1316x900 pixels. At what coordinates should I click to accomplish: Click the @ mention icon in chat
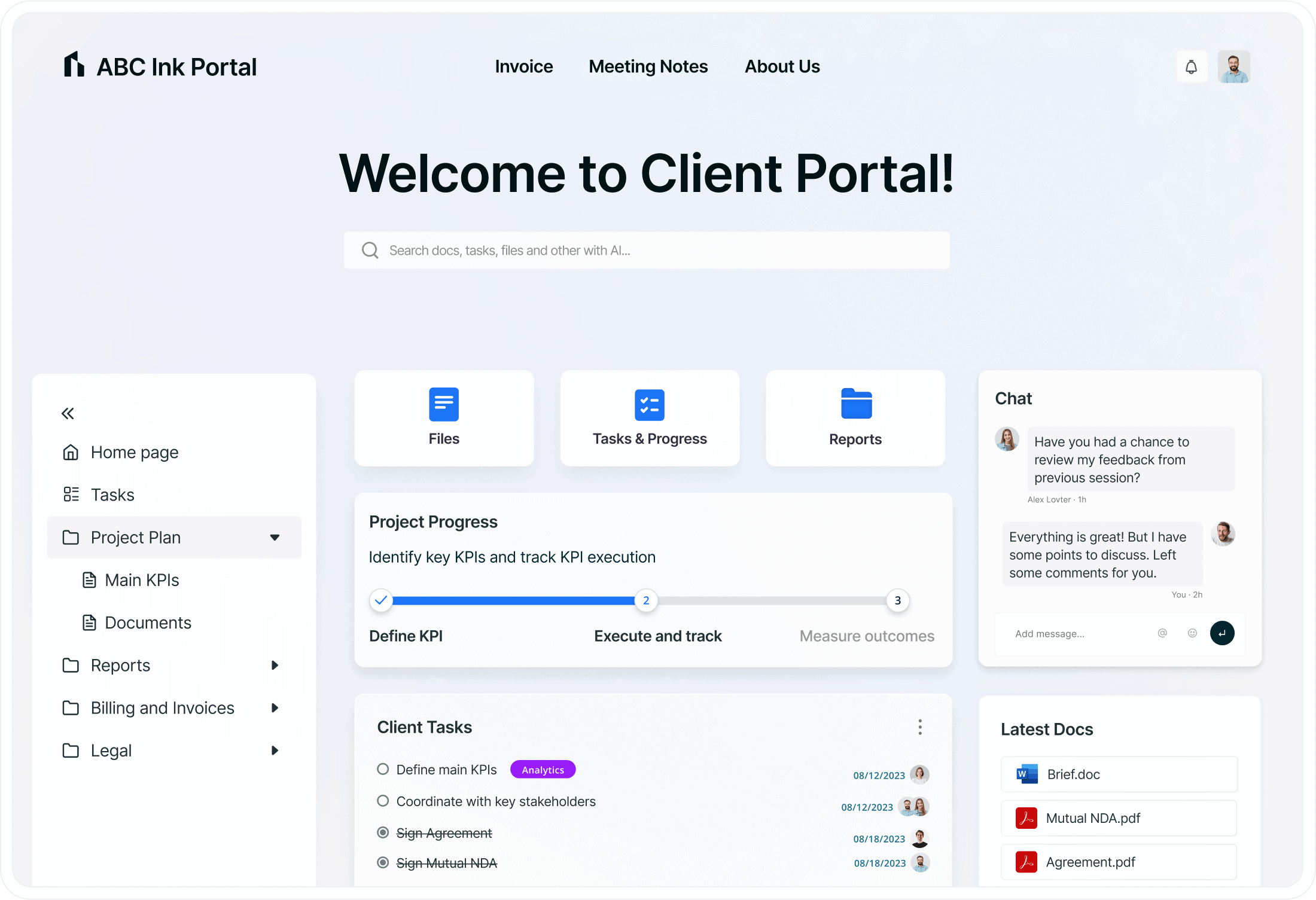[x=1162, y=633]
